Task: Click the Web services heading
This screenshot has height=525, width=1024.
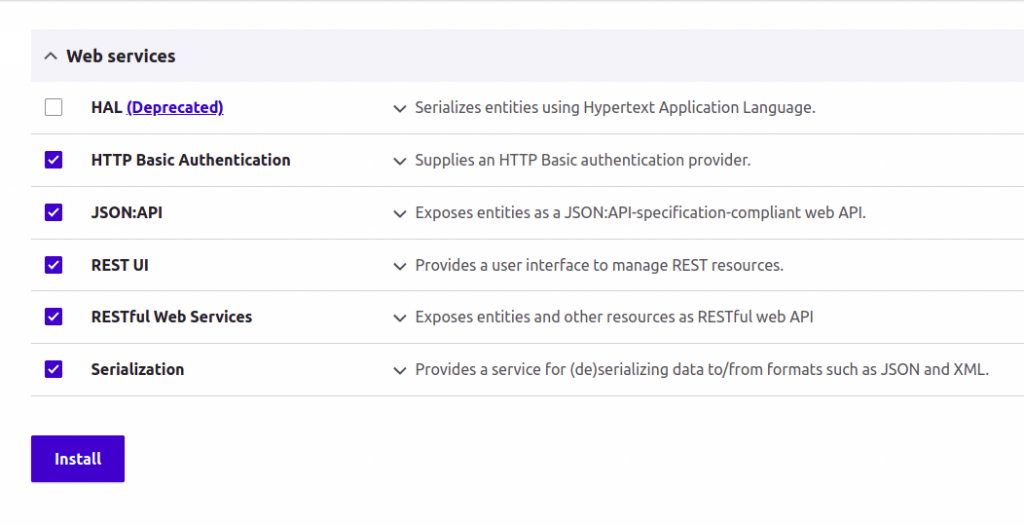Action: [x=121, y=56]
